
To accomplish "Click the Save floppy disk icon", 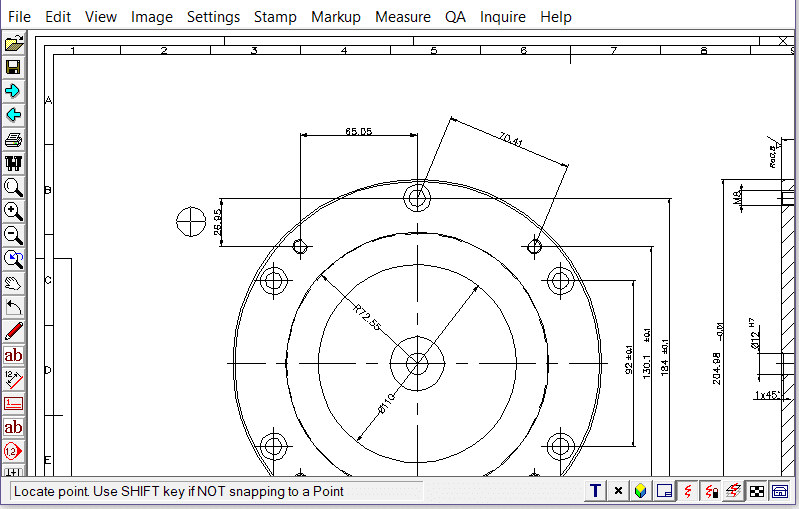I will coord(13,67).
